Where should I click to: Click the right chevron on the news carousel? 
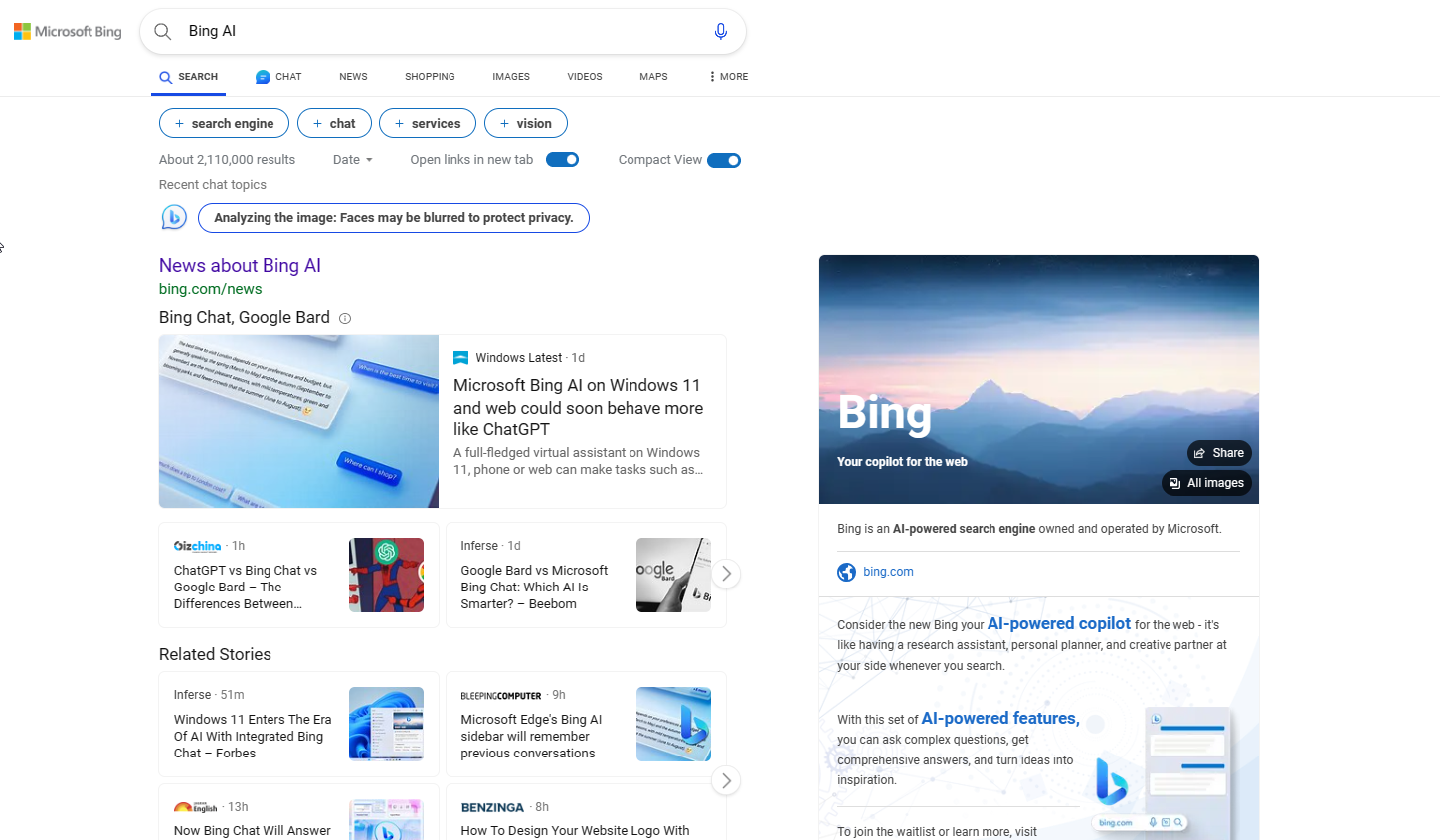coord(726,574)
